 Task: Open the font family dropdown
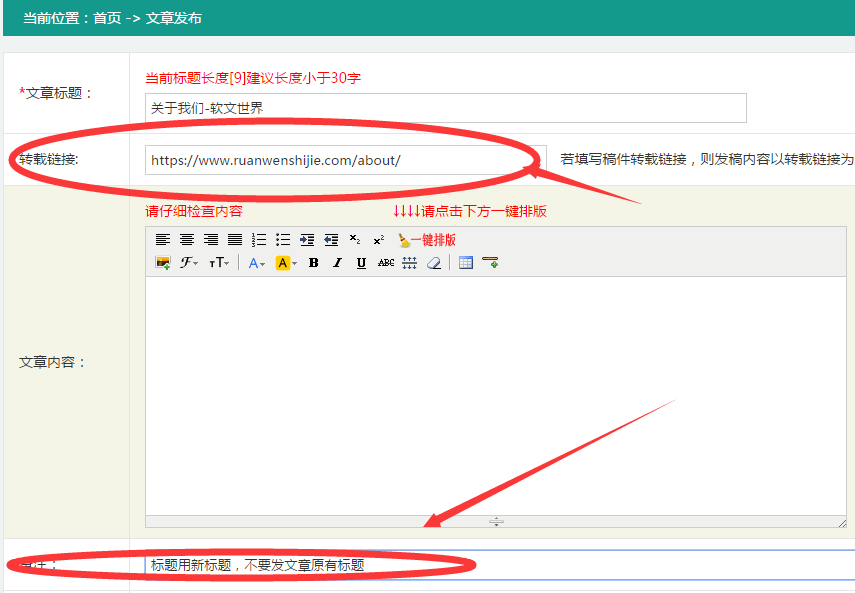(x=189, y=263)
